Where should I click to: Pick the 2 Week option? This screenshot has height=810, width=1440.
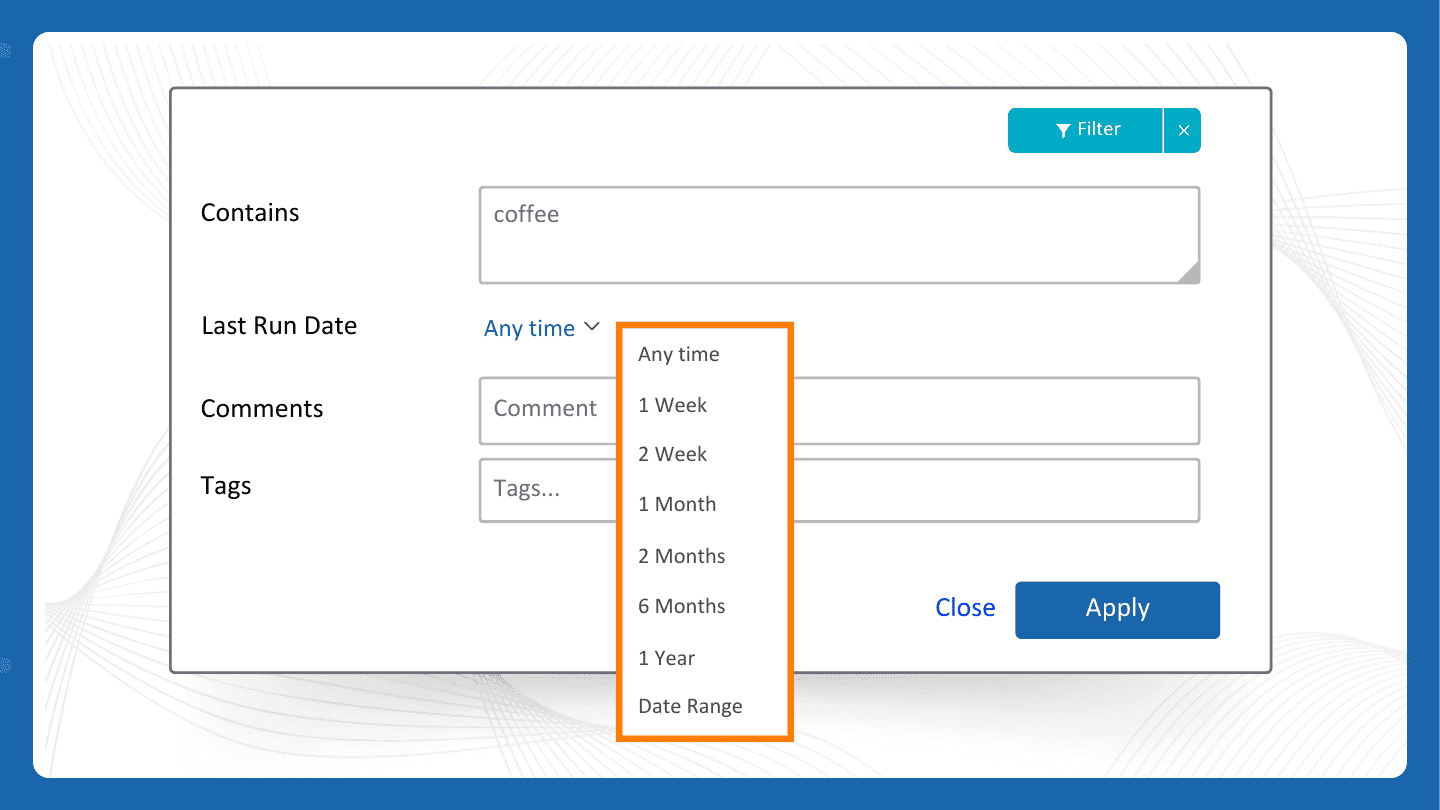[x=672, y=454]
